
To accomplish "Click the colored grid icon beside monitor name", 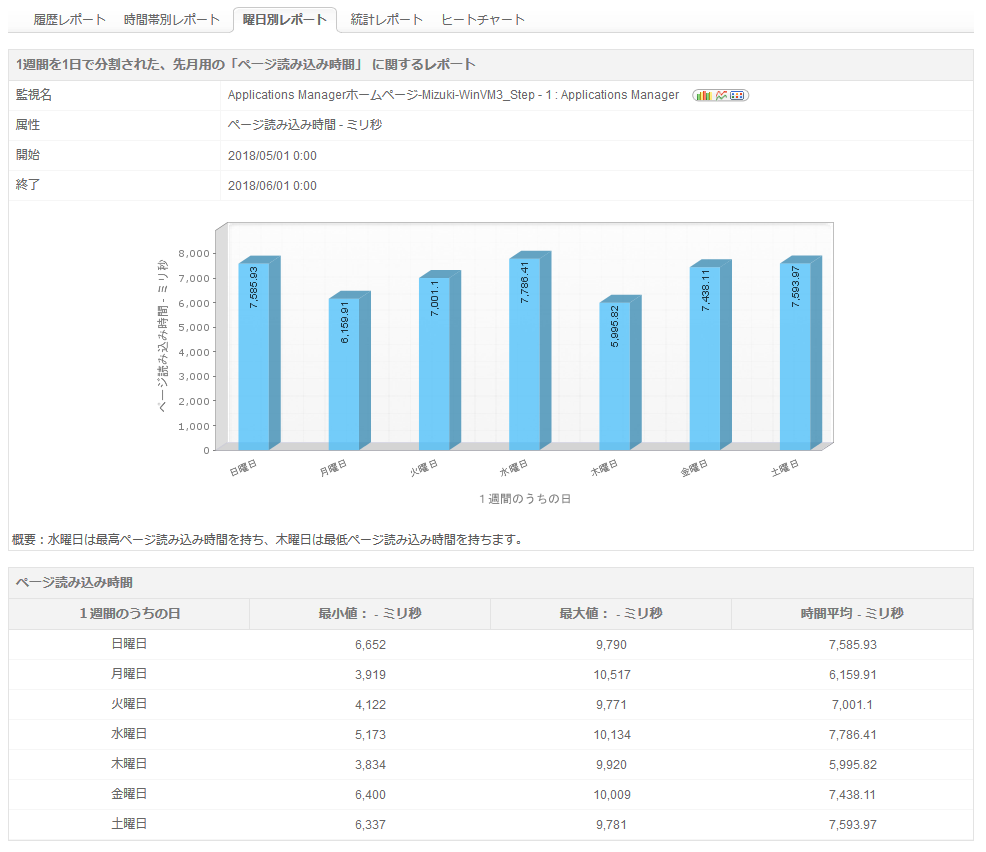I will coord(738,96).
